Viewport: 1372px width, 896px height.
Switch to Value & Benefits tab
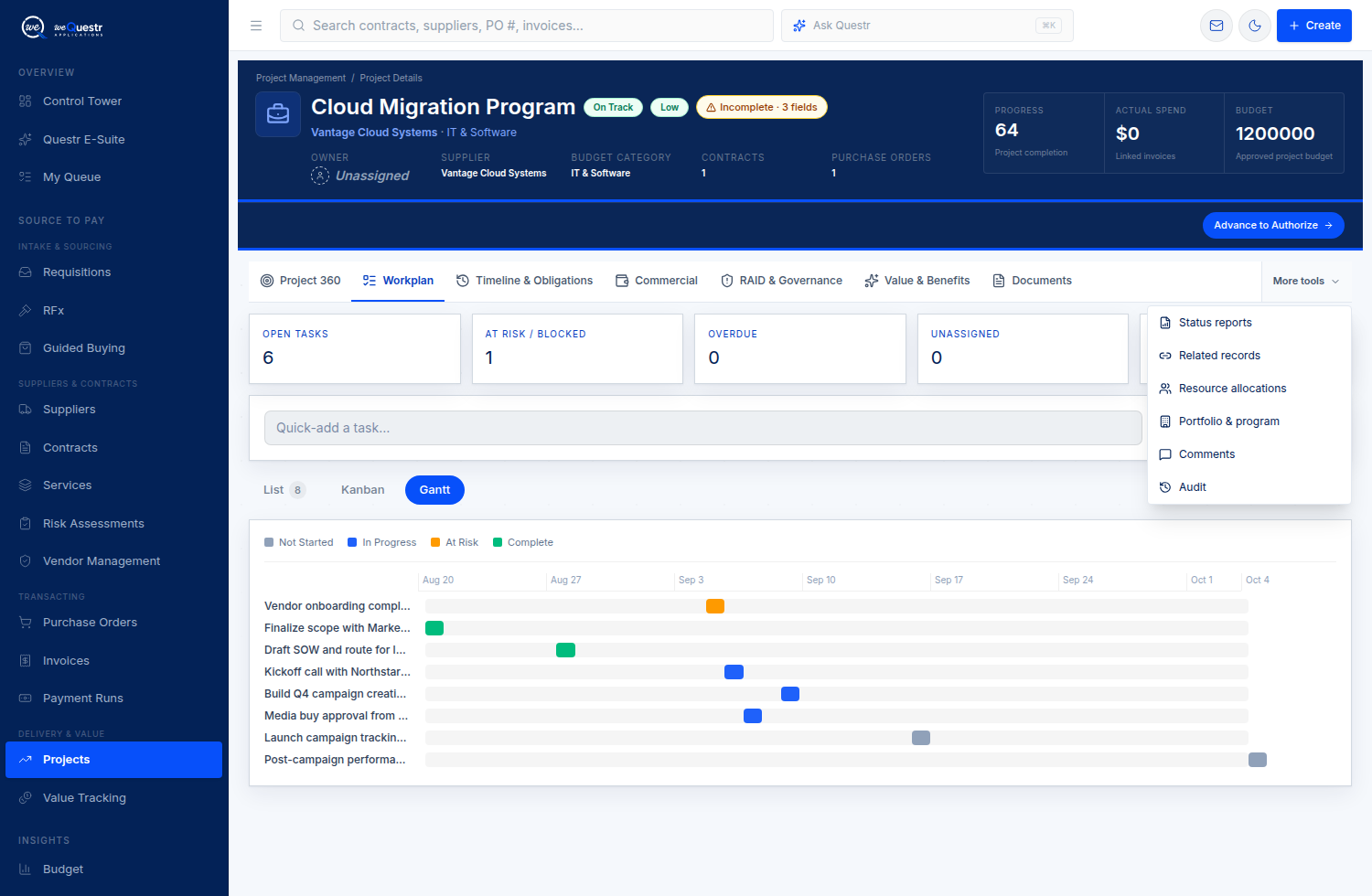[x=917, y=281]
